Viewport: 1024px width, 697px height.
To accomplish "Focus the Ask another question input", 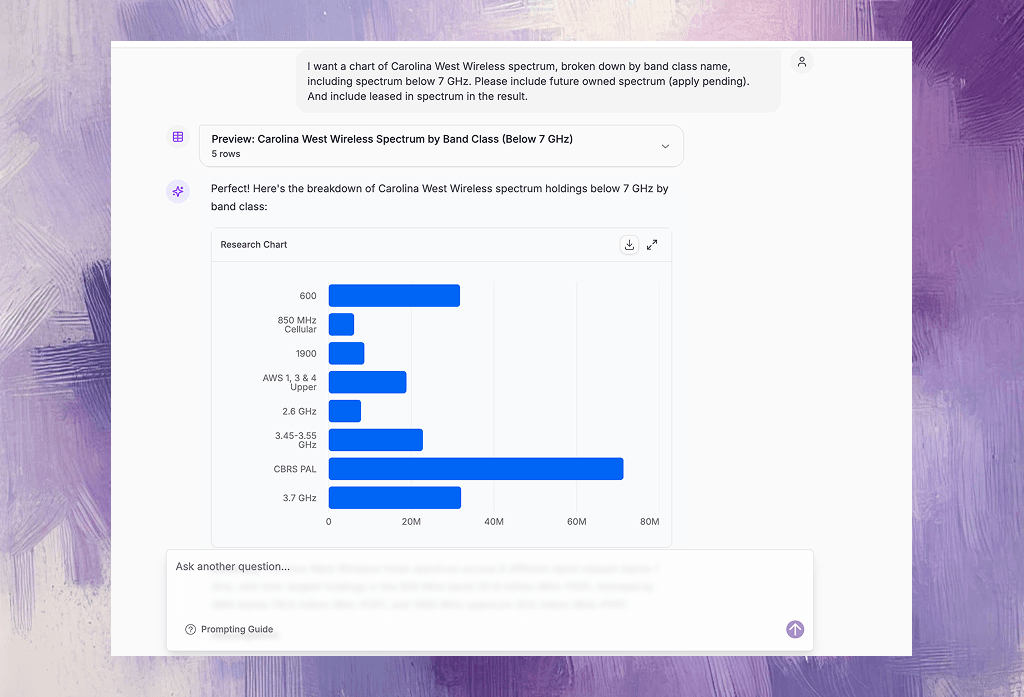I will 480,567.
